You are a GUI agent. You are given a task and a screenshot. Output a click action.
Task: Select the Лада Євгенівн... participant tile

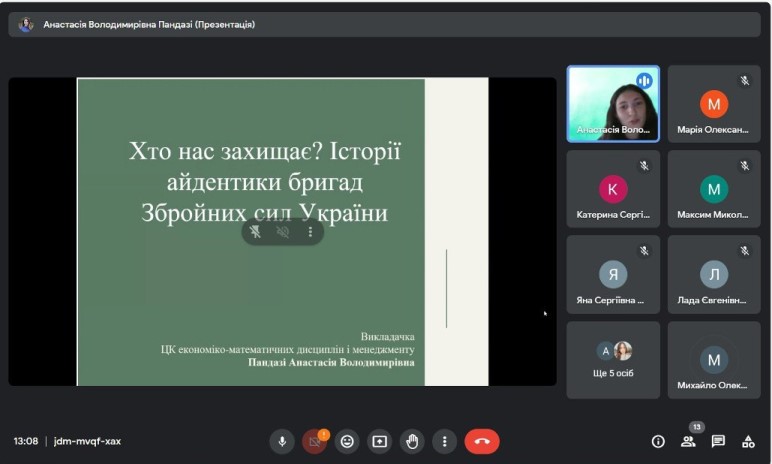pos(714,274)
